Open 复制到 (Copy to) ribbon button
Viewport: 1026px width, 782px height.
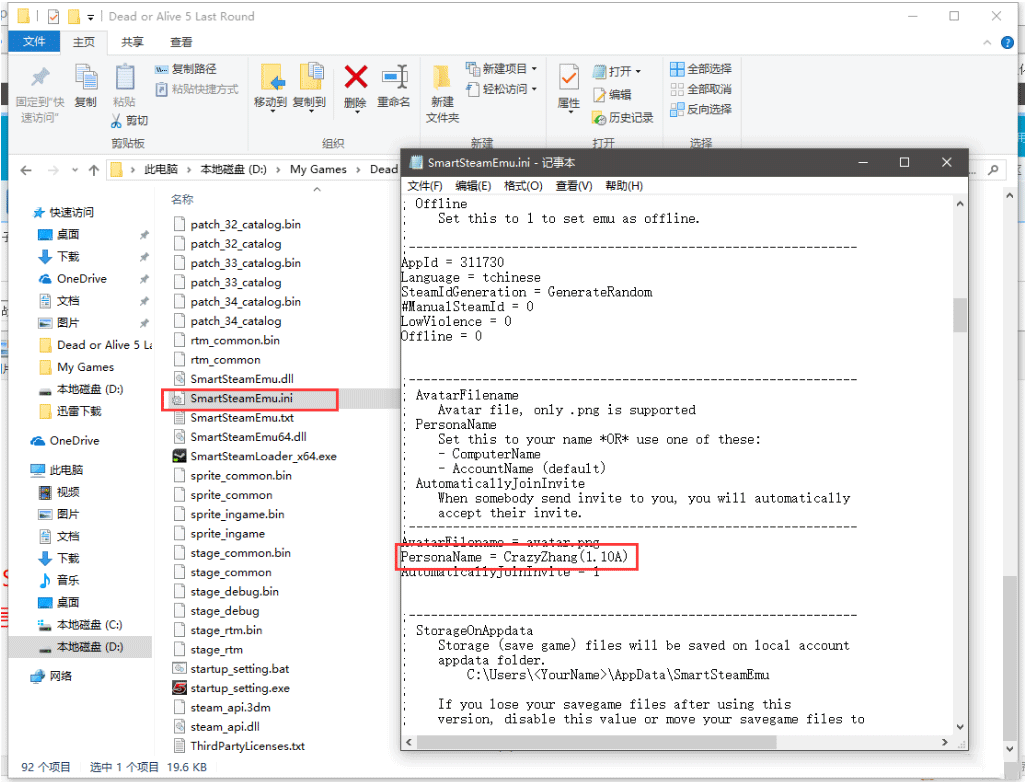coord(310,87)
